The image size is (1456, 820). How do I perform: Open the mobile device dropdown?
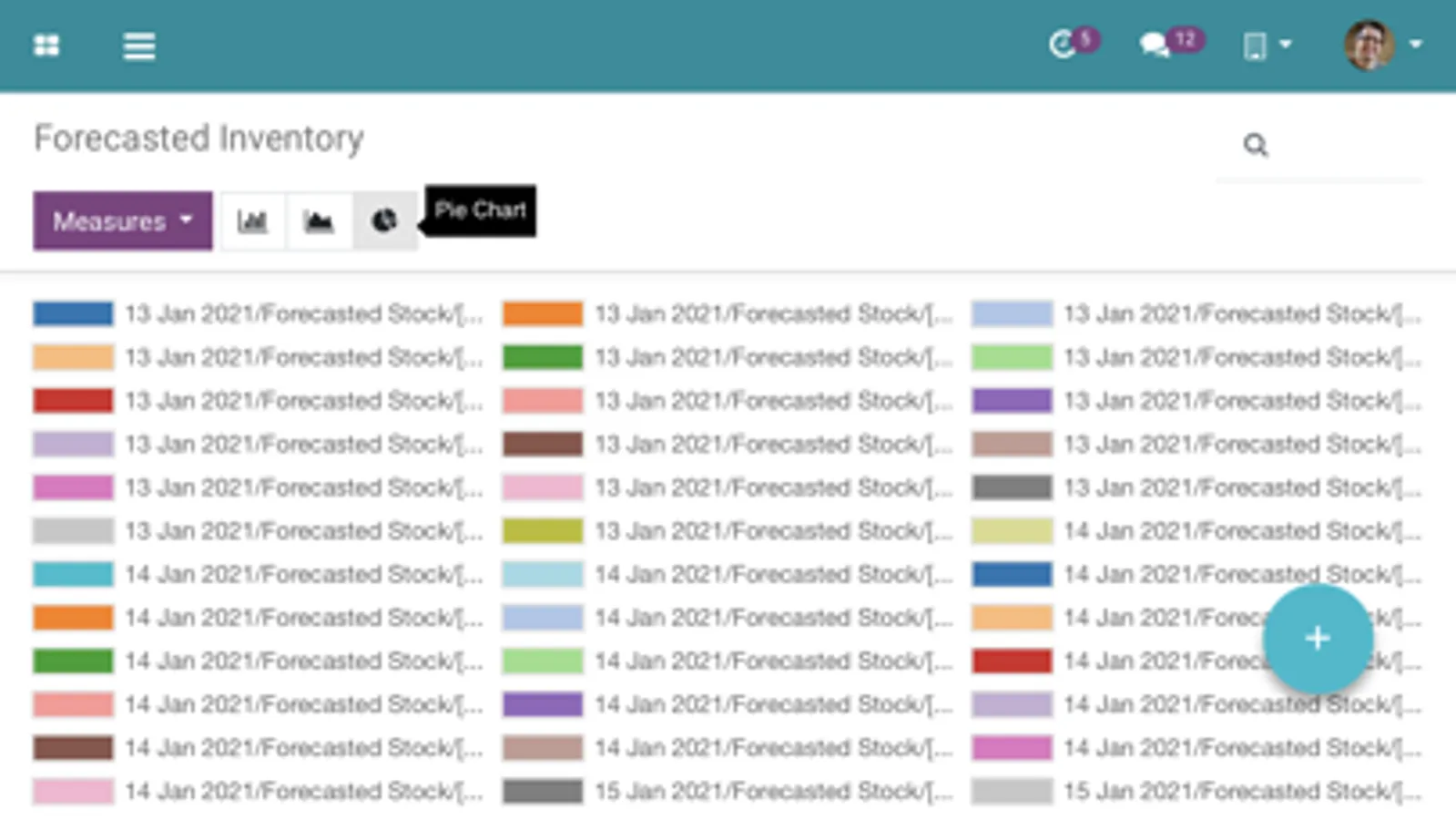point(1267,46)
